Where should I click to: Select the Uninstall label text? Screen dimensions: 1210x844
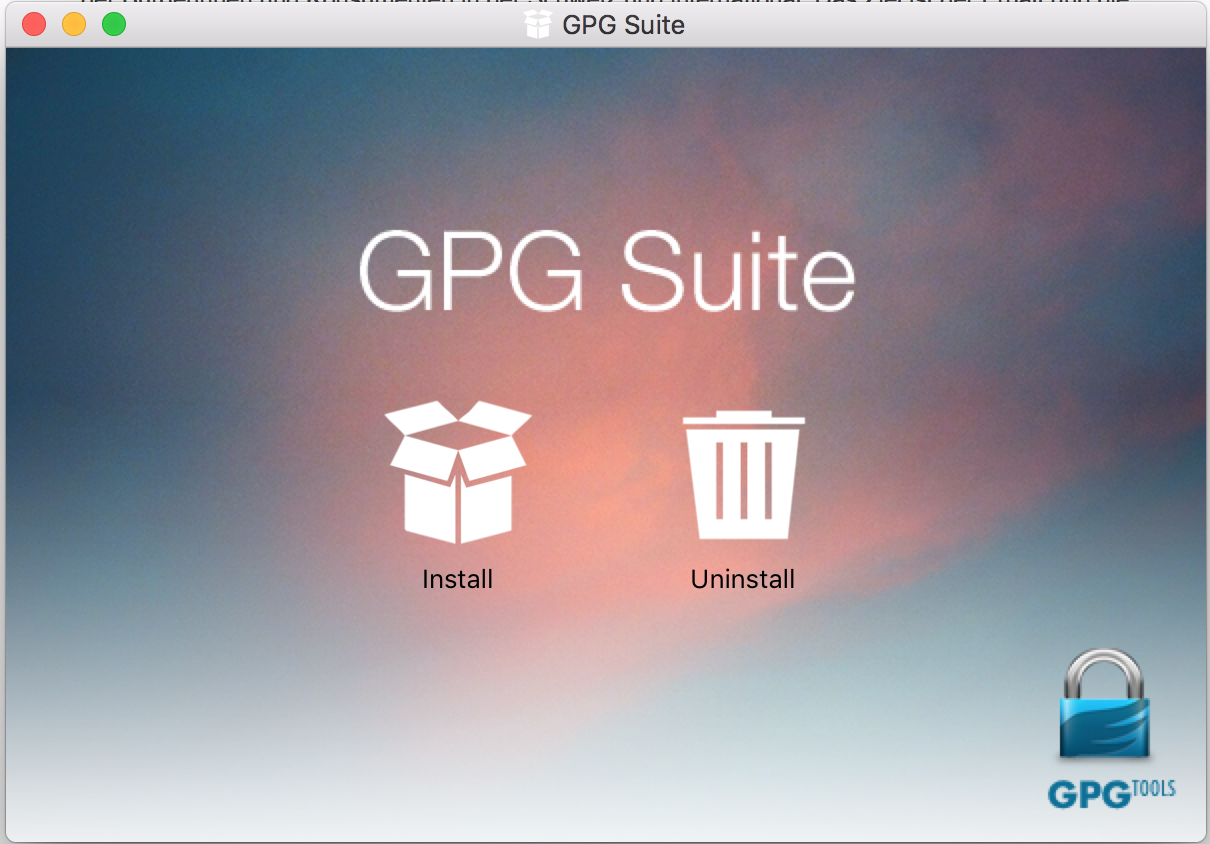[743, 579]
